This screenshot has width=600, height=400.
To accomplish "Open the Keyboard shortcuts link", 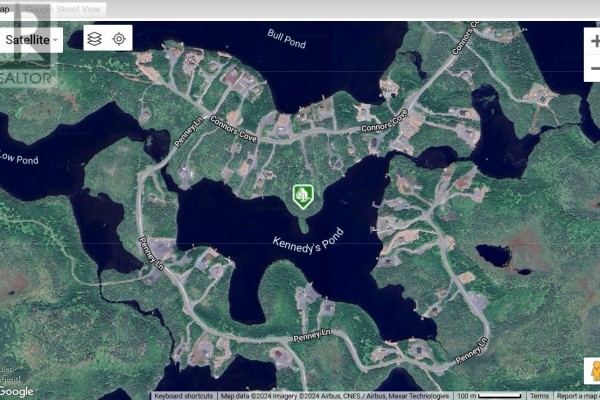I will [x=184, y=396].
